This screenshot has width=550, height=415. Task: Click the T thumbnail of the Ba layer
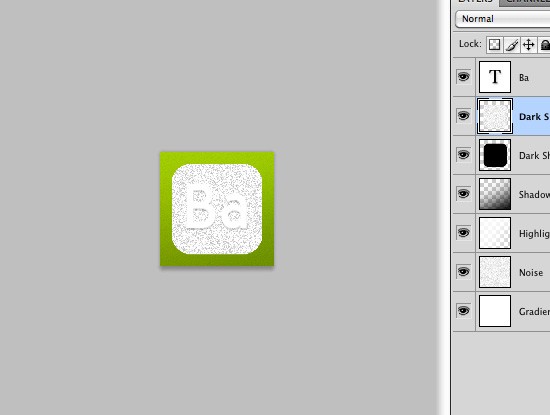pyautogui.click(x=495, y=77)
